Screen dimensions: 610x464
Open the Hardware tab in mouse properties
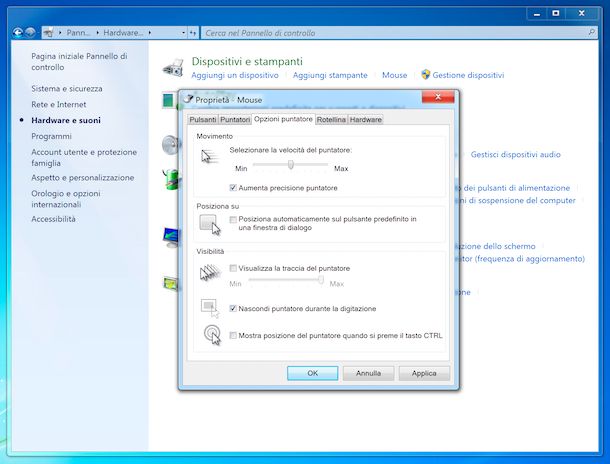pos(365,120)
